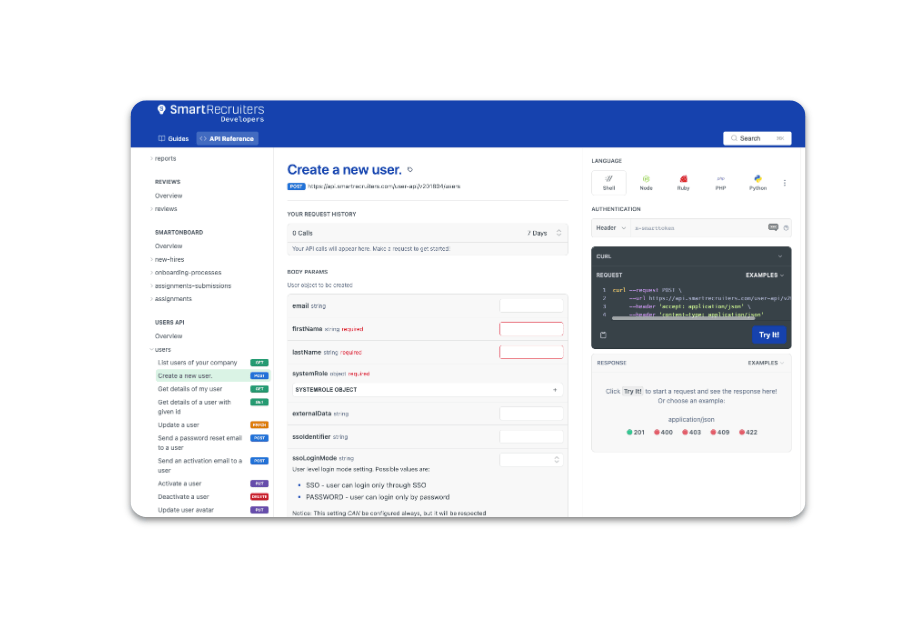Screen dimensions: 922x638
Task: Select the Shell language icon
Action: coord(609,182)
